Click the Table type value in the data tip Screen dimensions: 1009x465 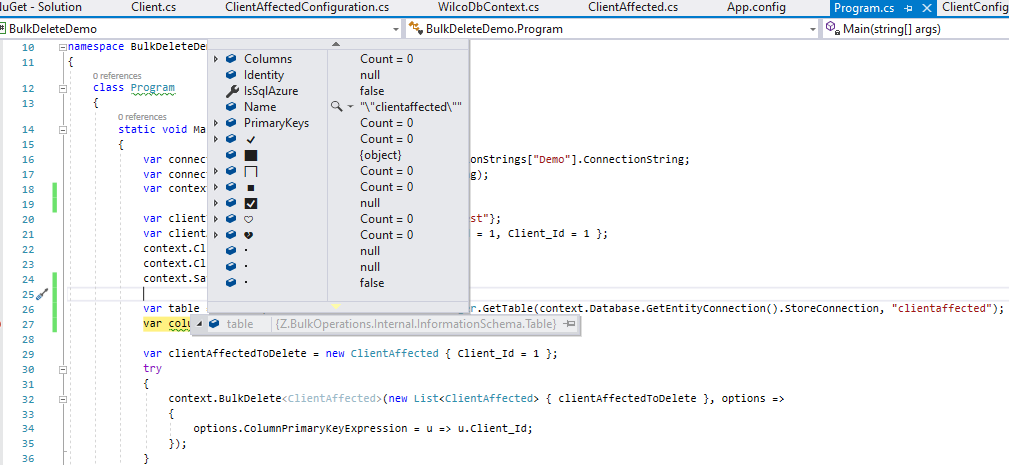(x=416, y=324)
